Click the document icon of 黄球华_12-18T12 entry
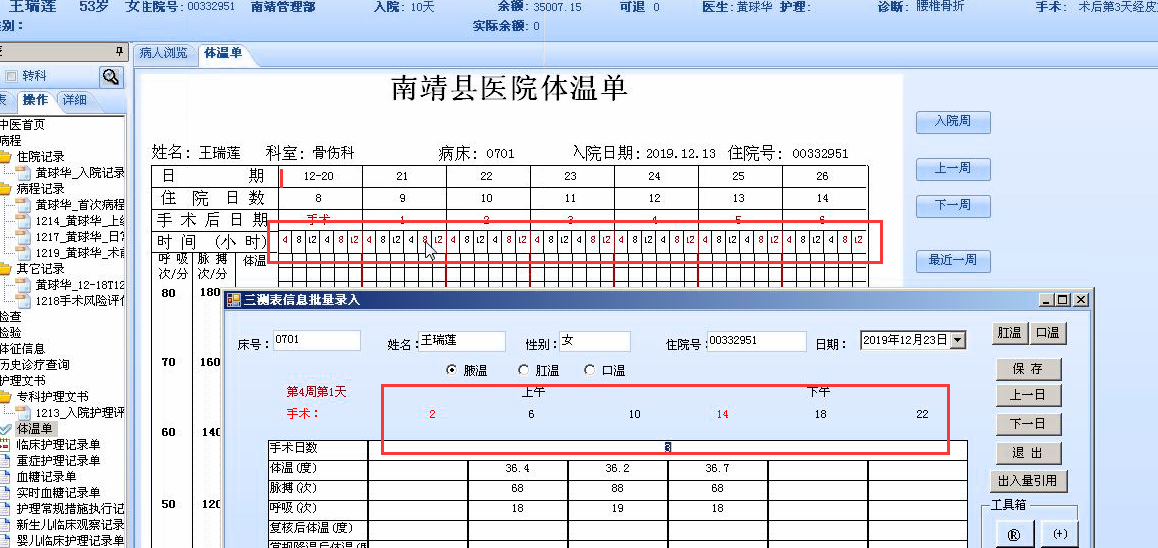The height and width of the screenshot is (548, 1158). pyautogui.click(x=24, y=285)
